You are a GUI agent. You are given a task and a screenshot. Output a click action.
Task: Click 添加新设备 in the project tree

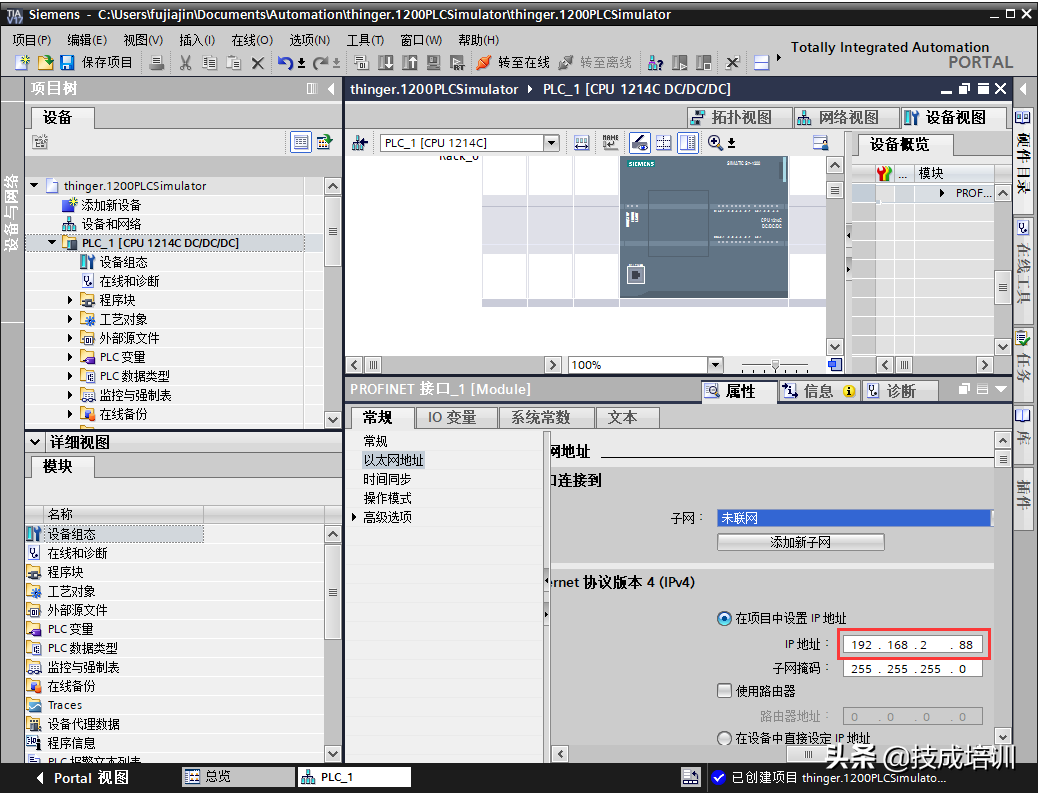[x=110, y=205]
